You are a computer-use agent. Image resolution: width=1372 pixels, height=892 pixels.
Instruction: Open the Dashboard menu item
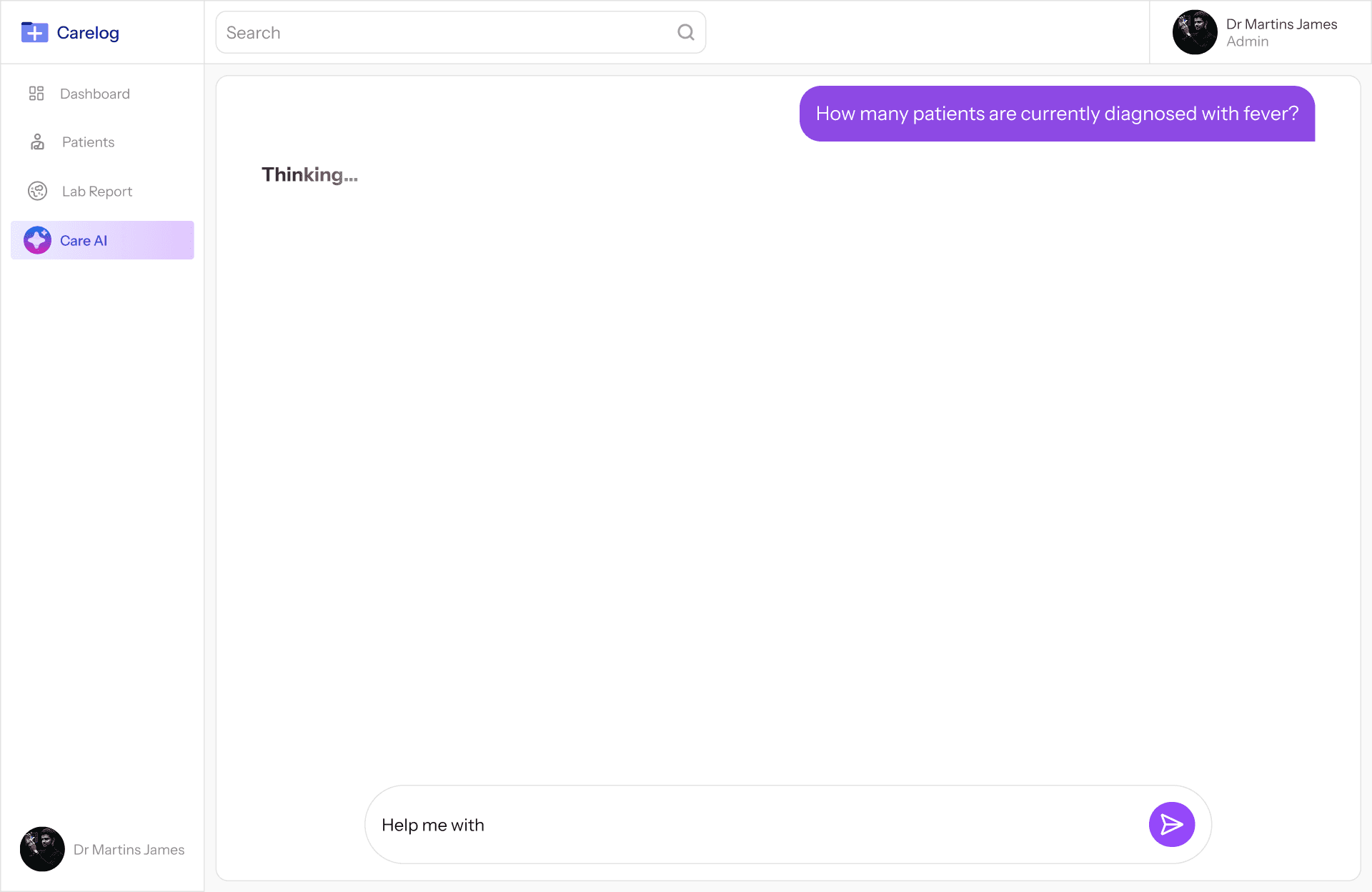(94, 94)
